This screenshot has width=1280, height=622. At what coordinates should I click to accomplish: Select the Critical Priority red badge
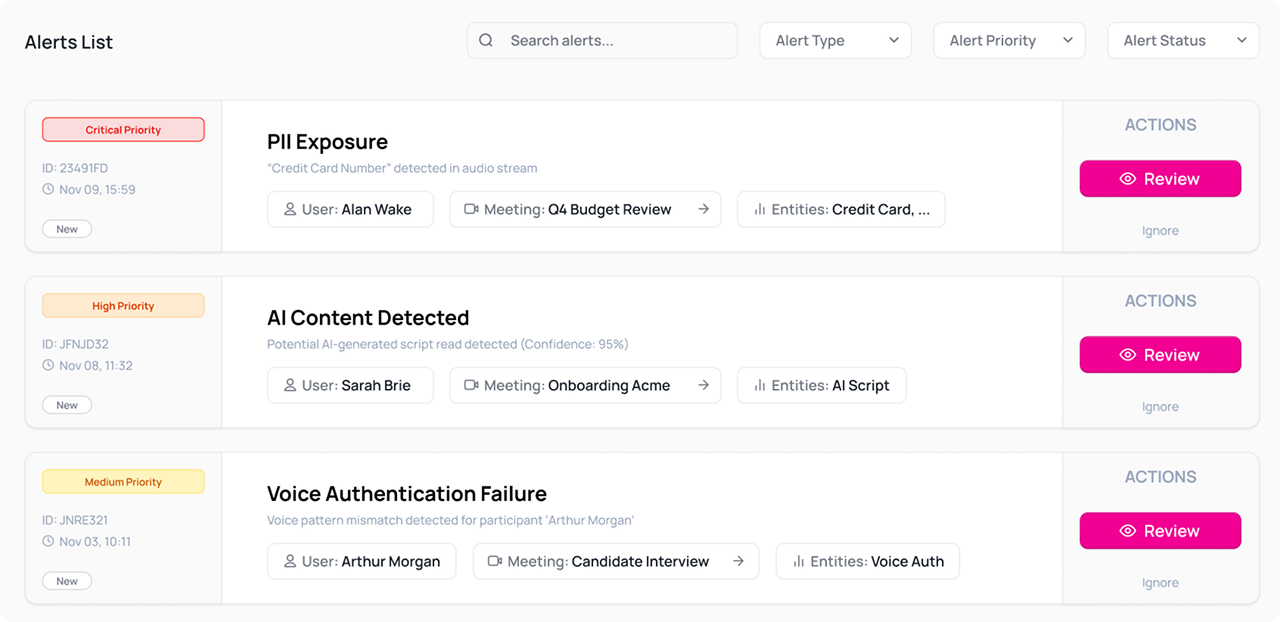pos(123,130)
